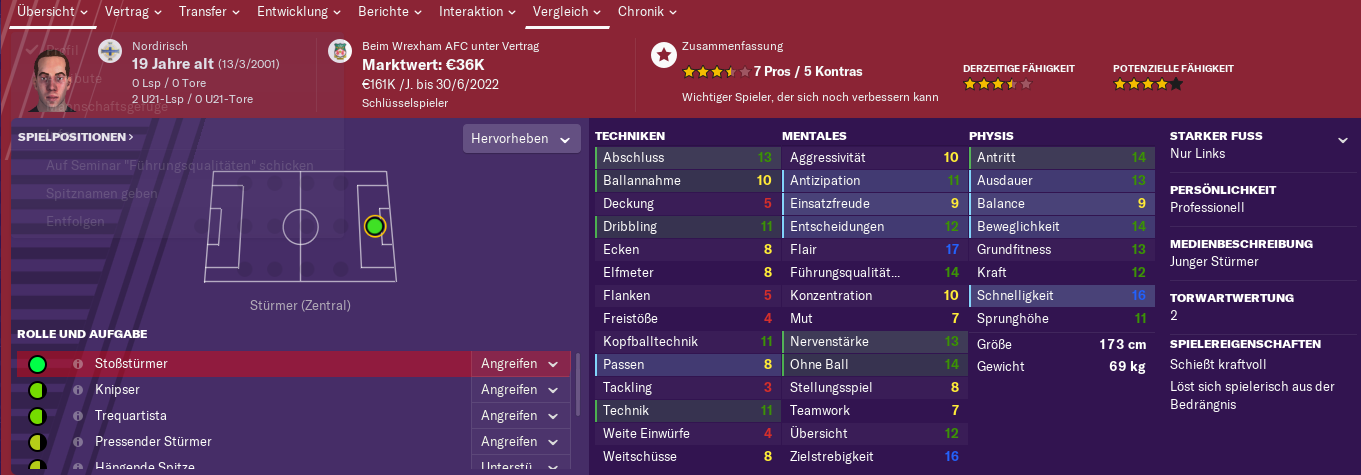Open the Vertrag menu
The width and height of the screenshot is (1361, 475).
pyautogui.click(x=134, y=12)
